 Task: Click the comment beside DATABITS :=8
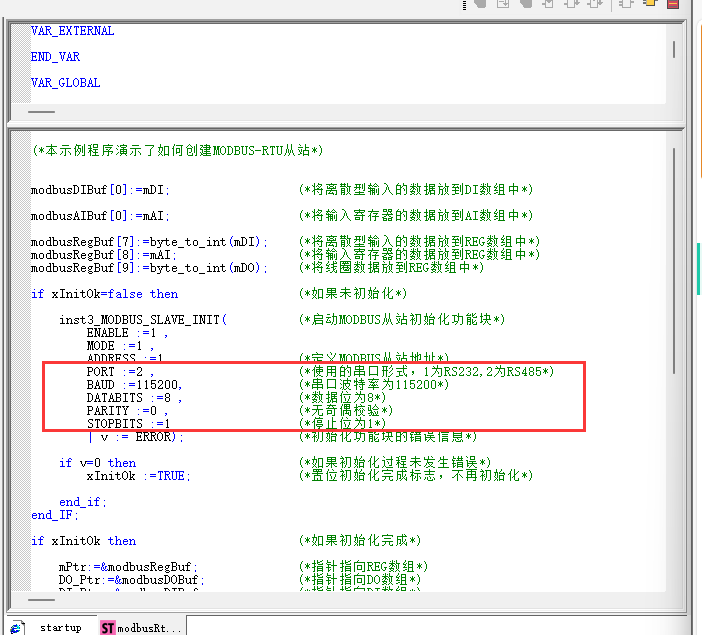[x=342, y=397]
